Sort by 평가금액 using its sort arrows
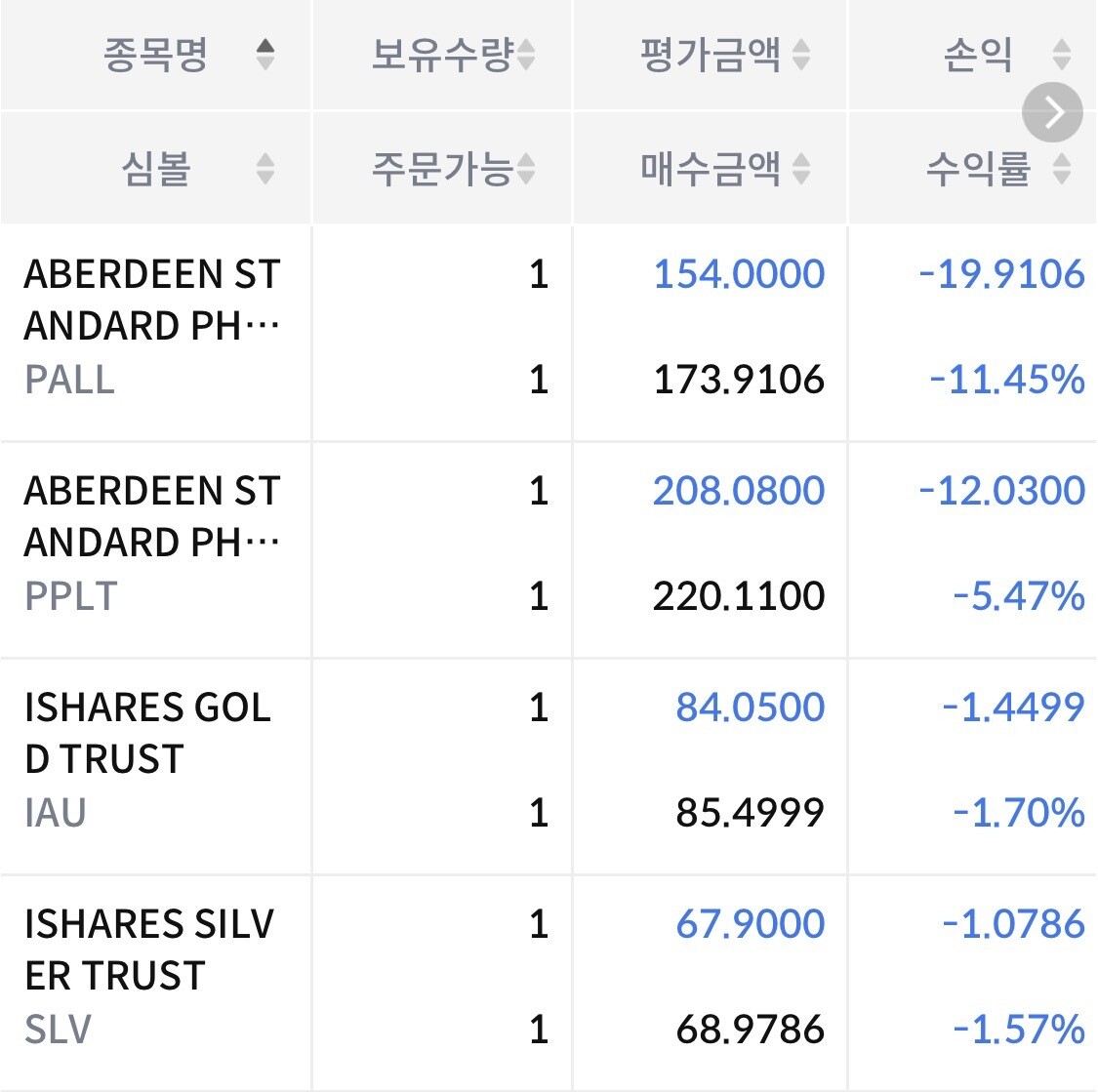 pyautogui.click(x=801, y=55)
